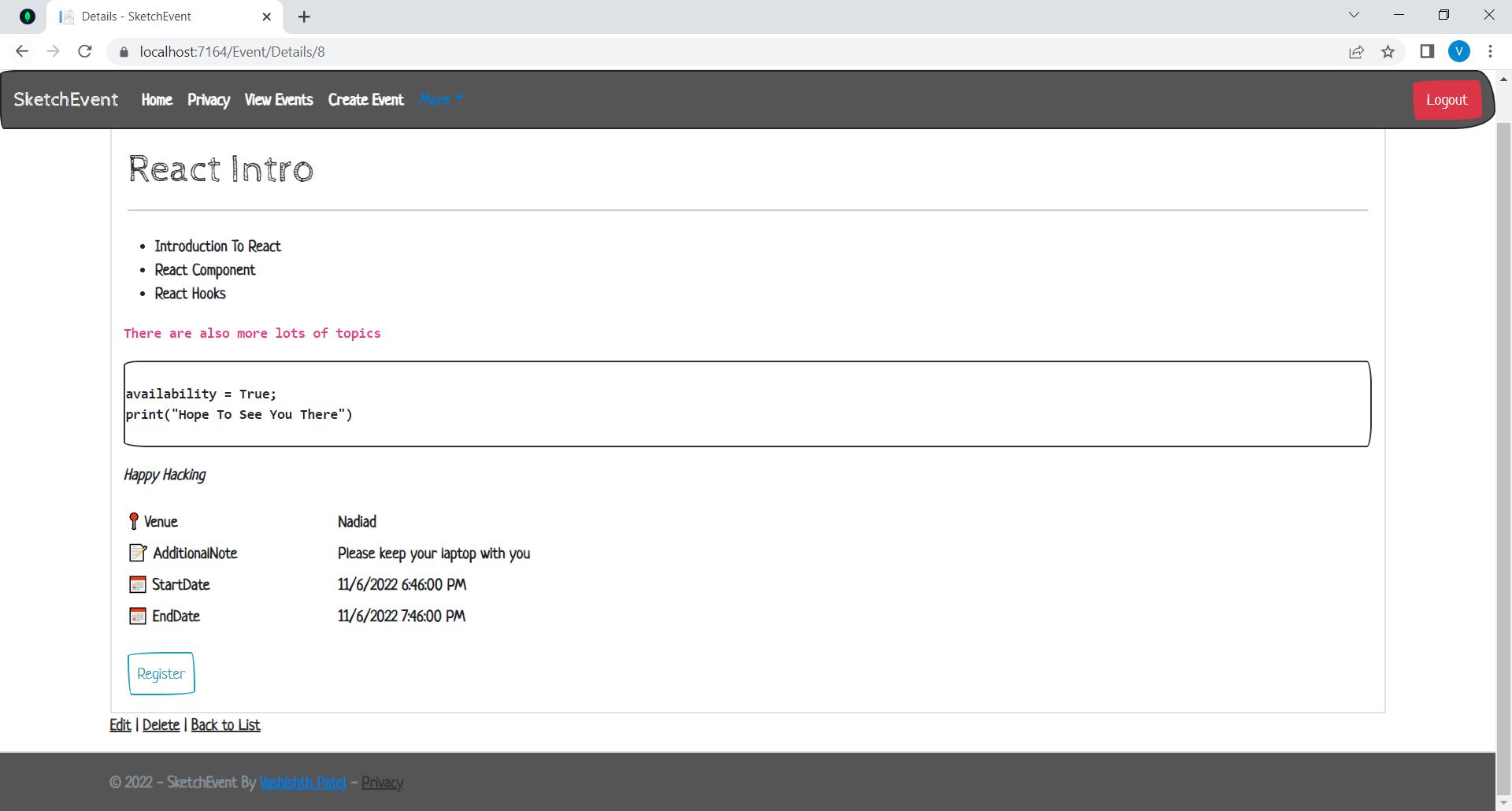Click the site info lock icon
Screen dimensions: 1512x811
123,52
